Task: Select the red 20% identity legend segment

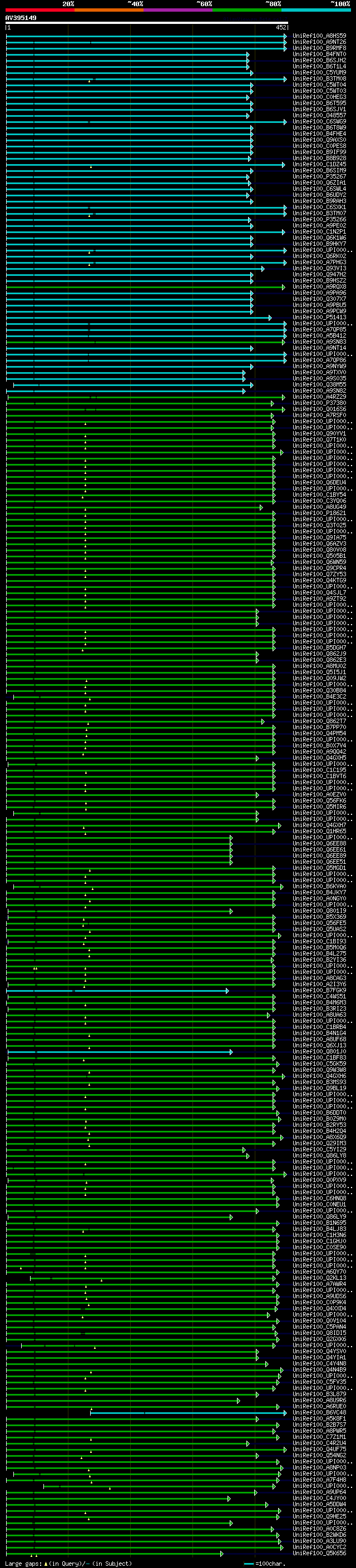Action: coord(39,11)
